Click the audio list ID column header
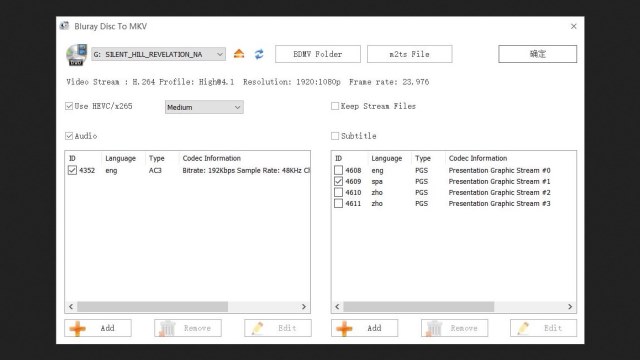Screen dimensions: 640x360 tap(72, 158)
